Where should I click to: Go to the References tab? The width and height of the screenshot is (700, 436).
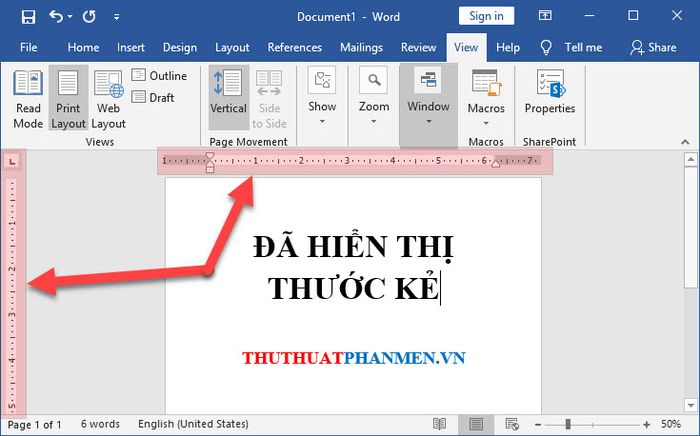(294, 47)
